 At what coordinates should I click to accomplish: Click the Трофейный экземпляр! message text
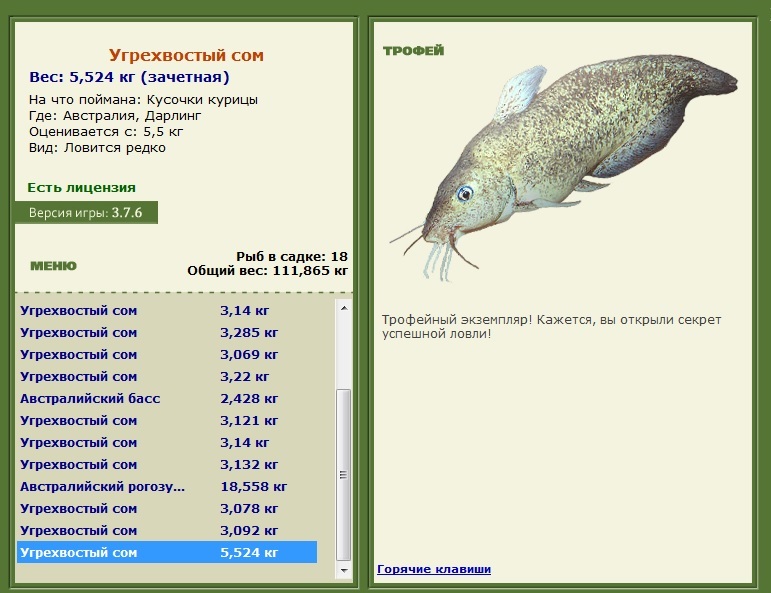tap(551, 326)
